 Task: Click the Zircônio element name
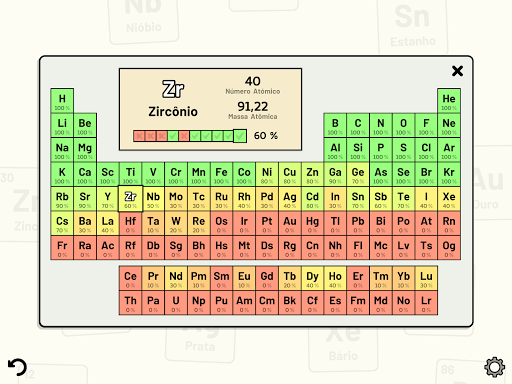coord(173,112)
